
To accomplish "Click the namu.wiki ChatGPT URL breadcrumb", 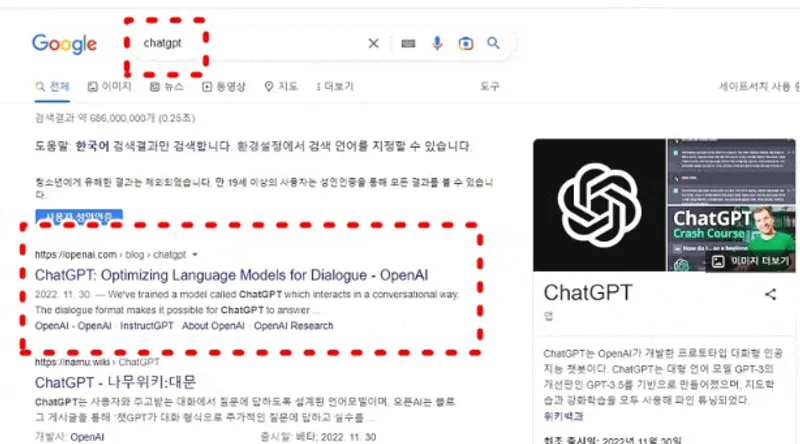I will [97, 362].
